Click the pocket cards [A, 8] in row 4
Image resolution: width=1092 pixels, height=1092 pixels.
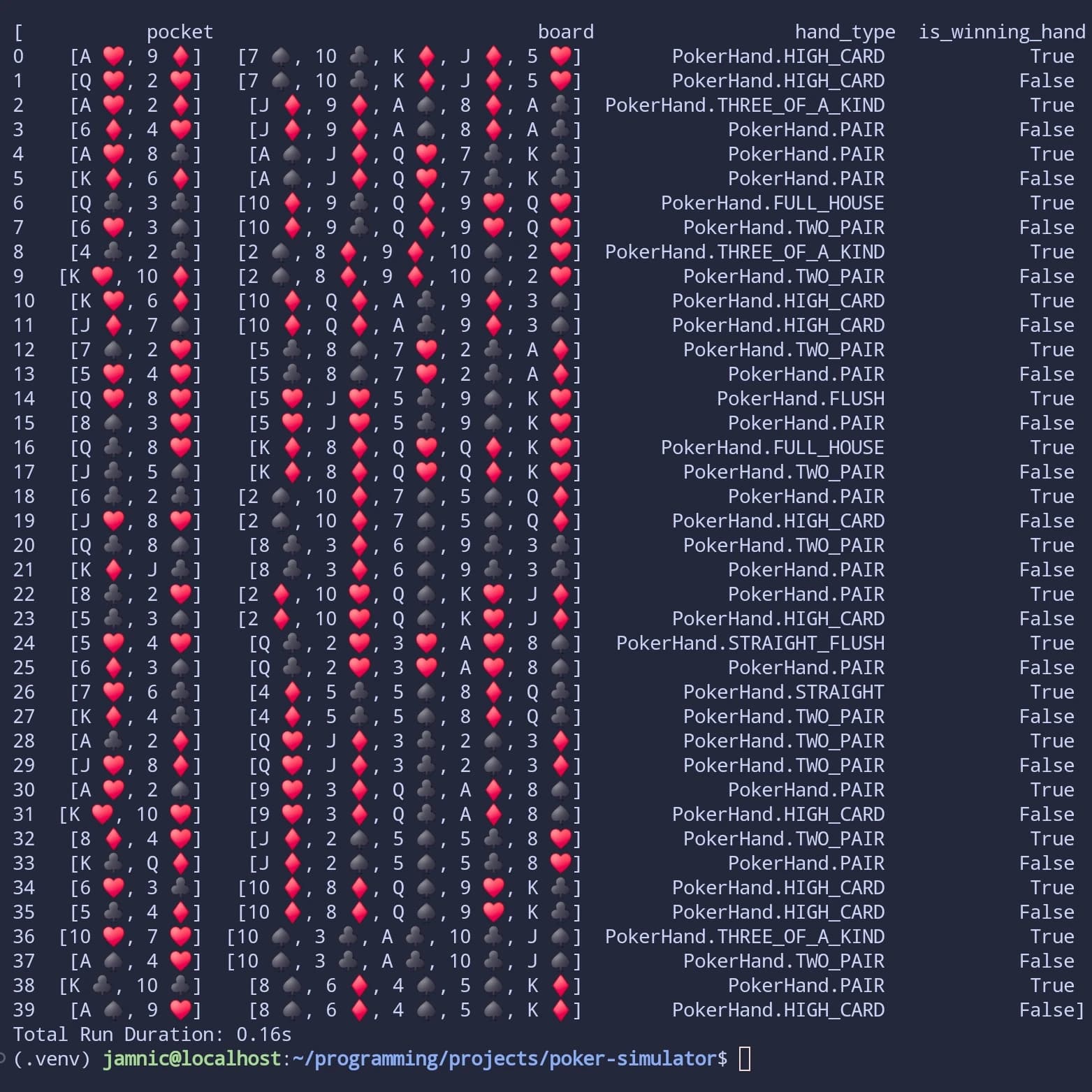pyautogui.click(x=136, y=154)
